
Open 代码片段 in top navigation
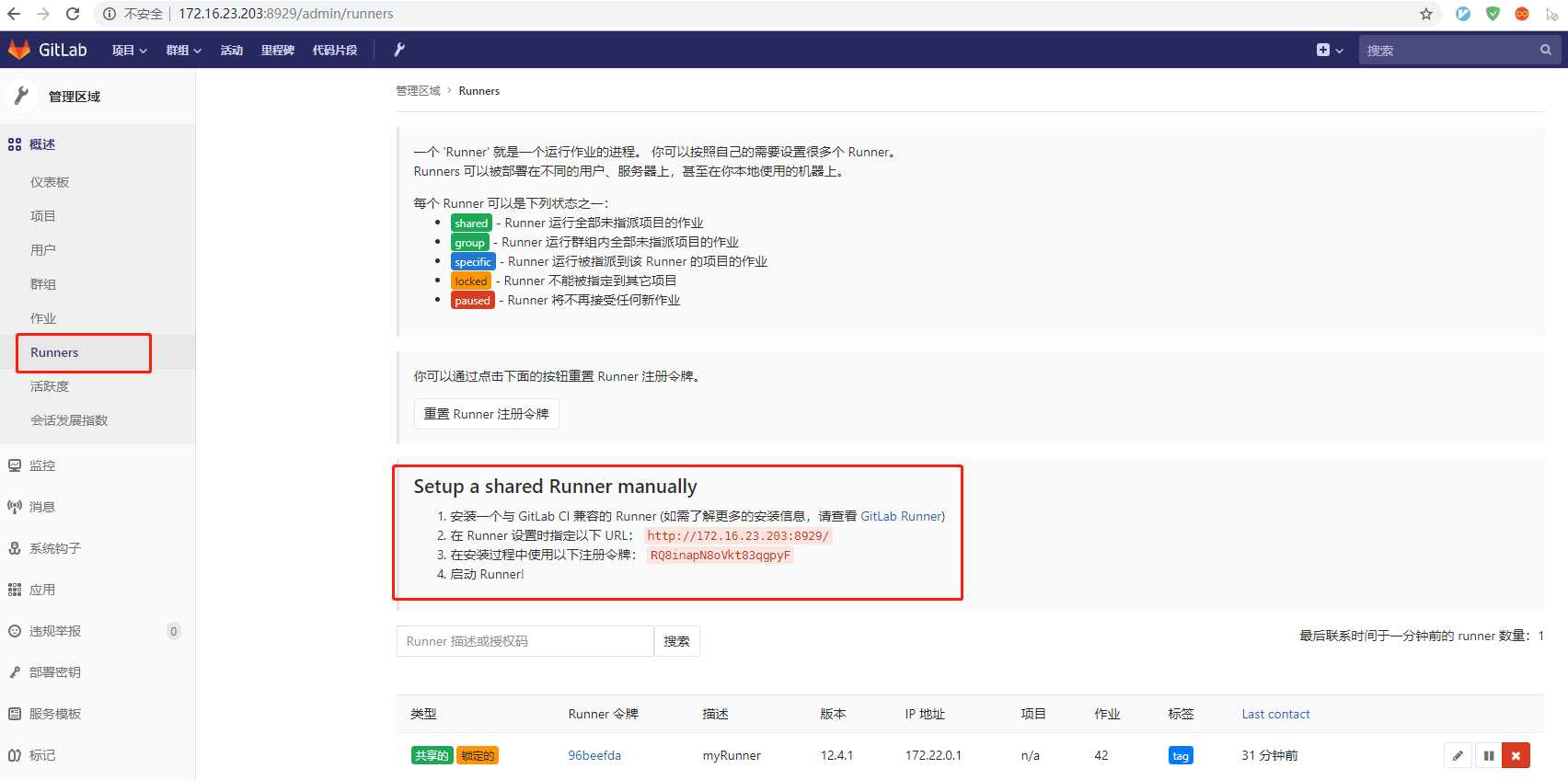(x=335, y=50)
